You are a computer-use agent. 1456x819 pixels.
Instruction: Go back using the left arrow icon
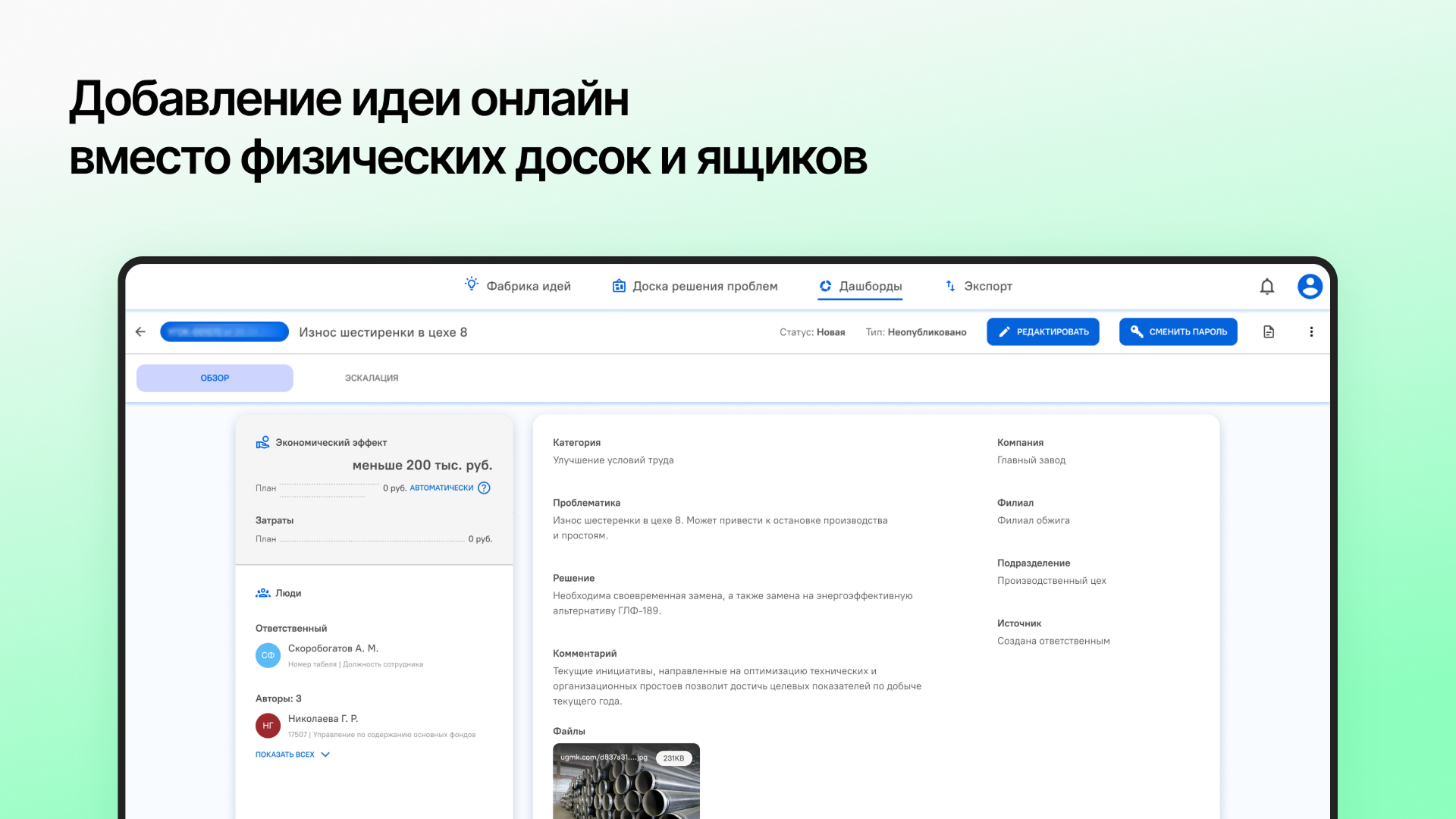tap(140, 331)
